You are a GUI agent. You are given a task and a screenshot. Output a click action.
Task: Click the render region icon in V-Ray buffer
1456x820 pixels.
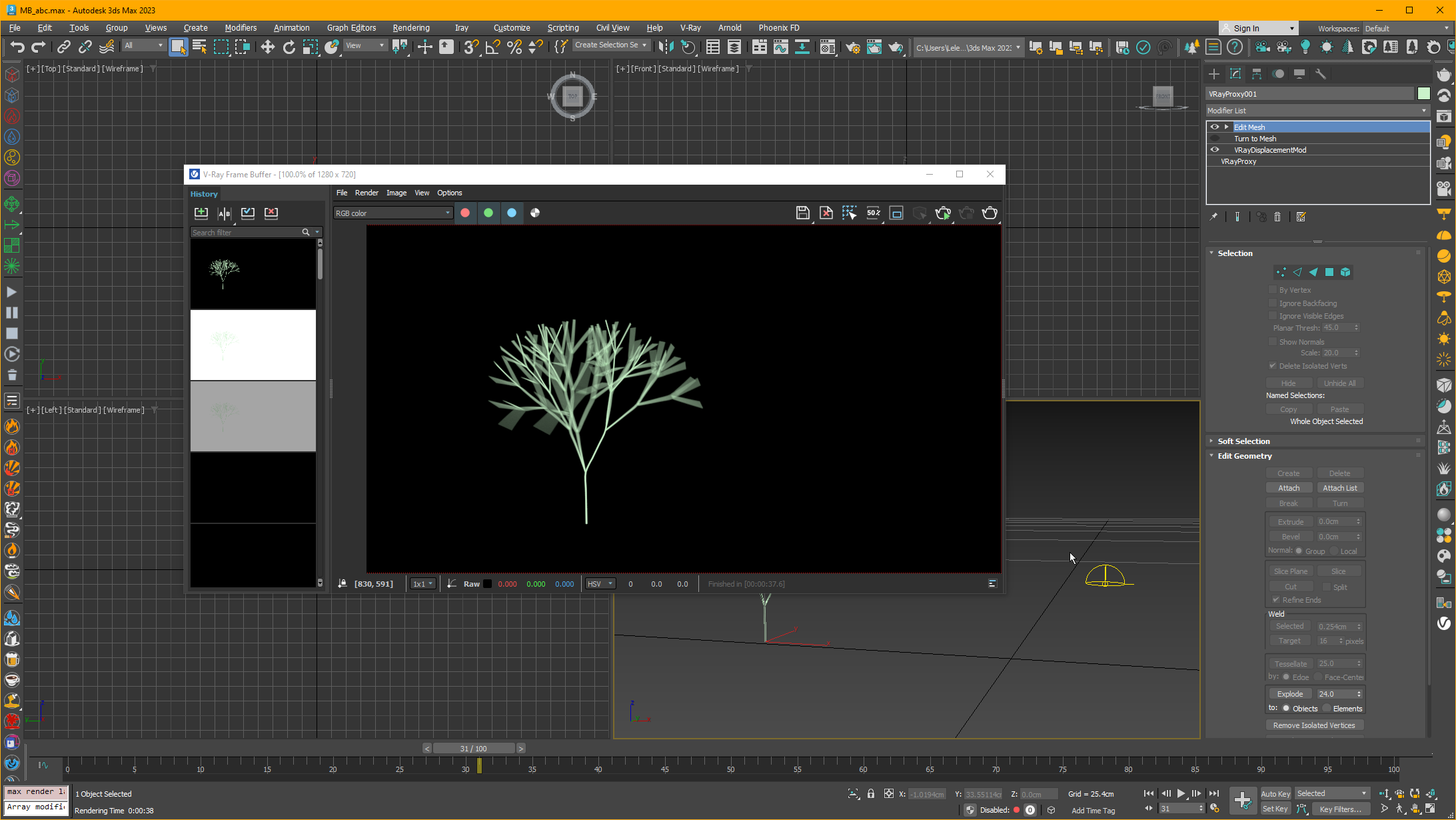[x=895, y=212]
